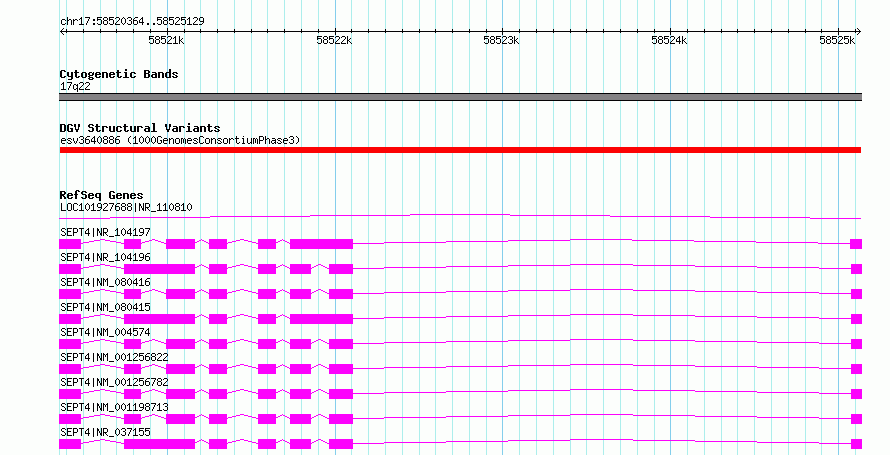Click the rightmost exon of SEPT4|NR_104196
Viewport: 890px width, 455px height.
click(856, 269)
